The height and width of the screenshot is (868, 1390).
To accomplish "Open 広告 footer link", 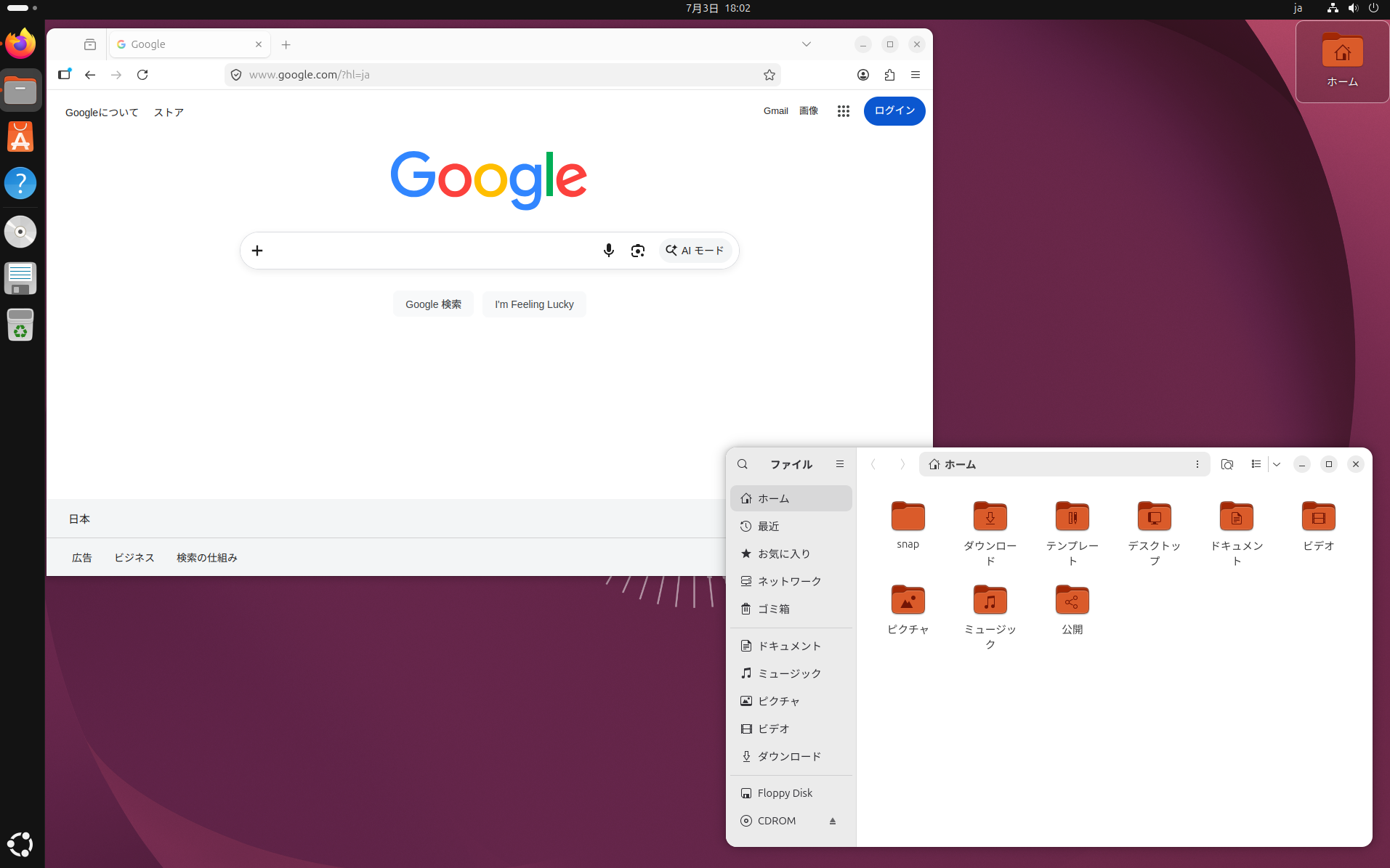I will [82, 558].
